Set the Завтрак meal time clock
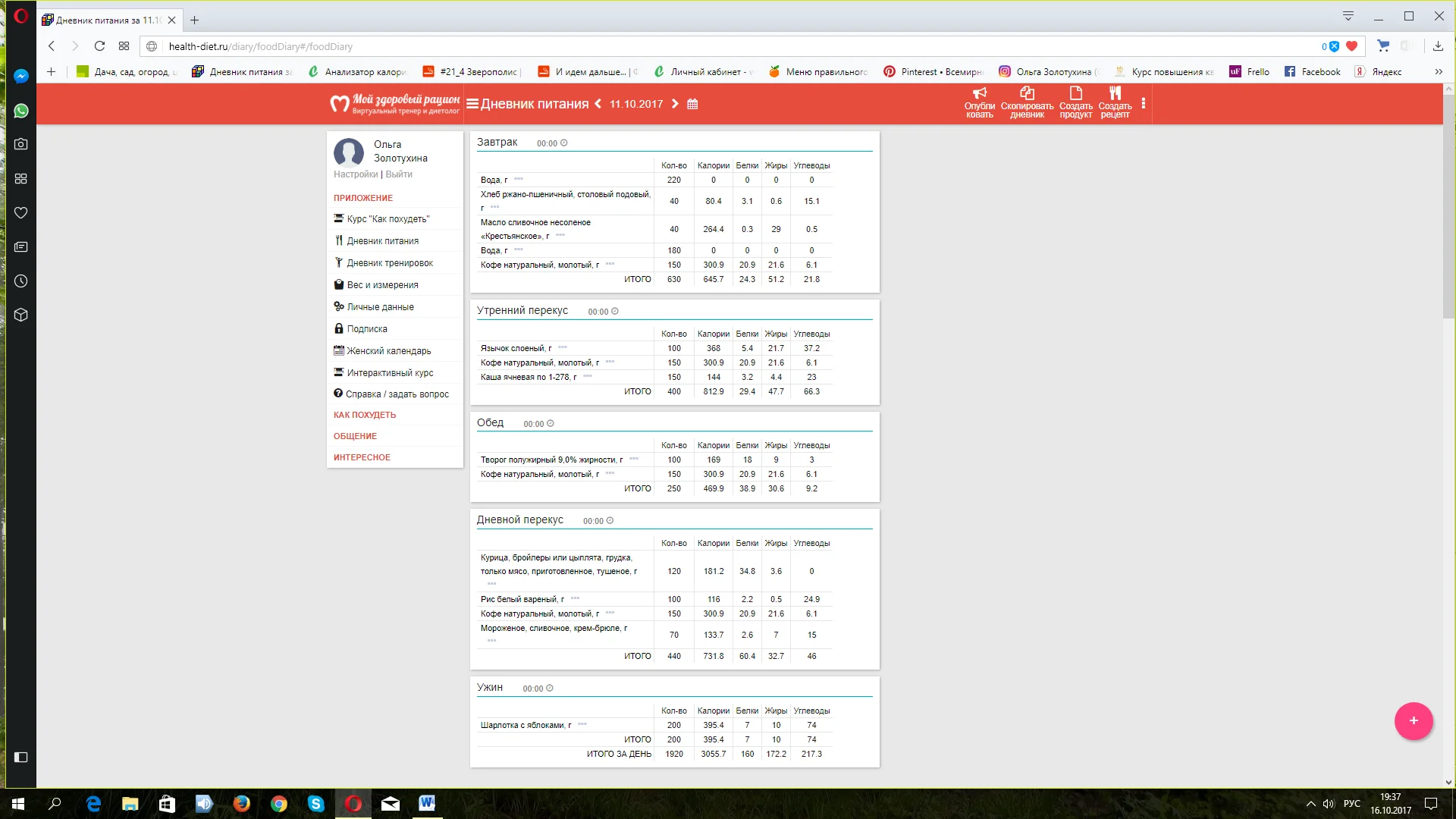1456x819 pixels. click(563, 143)
